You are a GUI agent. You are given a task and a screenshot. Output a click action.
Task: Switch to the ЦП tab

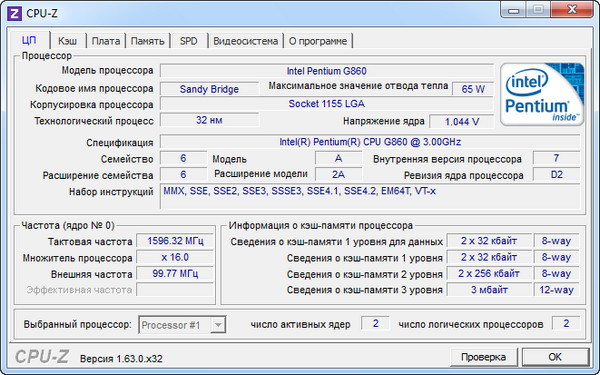[x=29, y=40]
